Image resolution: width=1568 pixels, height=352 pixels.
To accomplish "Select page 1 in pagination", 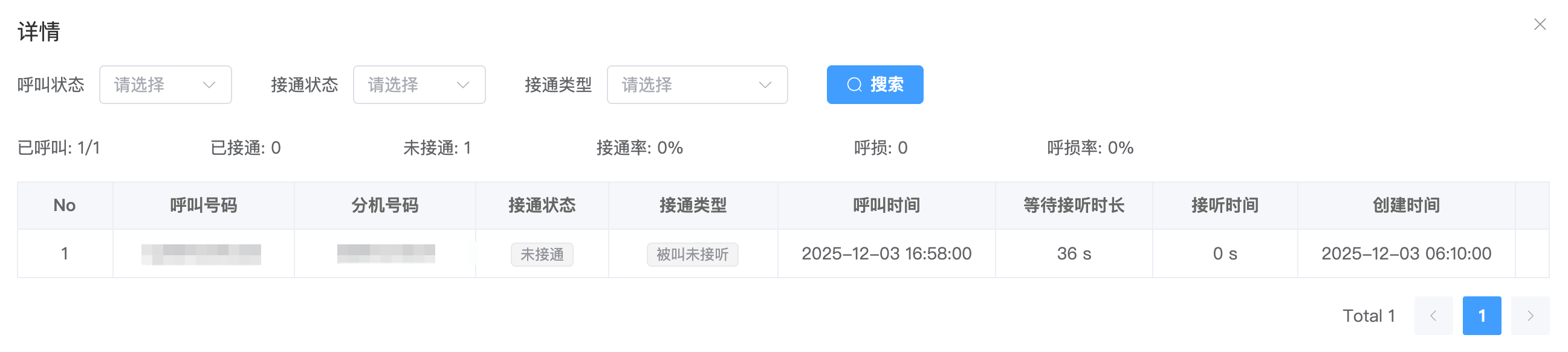I will 1481,316.
